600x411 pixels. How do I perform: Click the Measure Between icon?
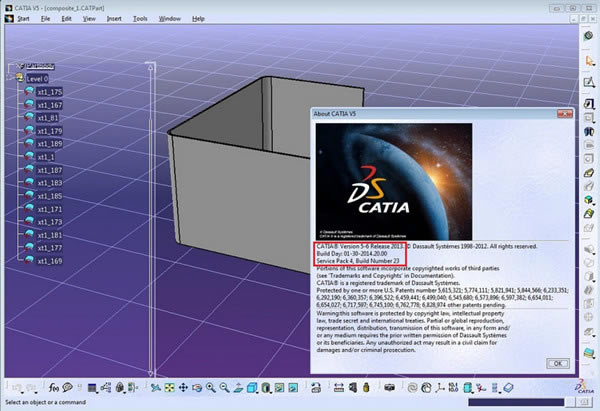[x=339, y=388]
